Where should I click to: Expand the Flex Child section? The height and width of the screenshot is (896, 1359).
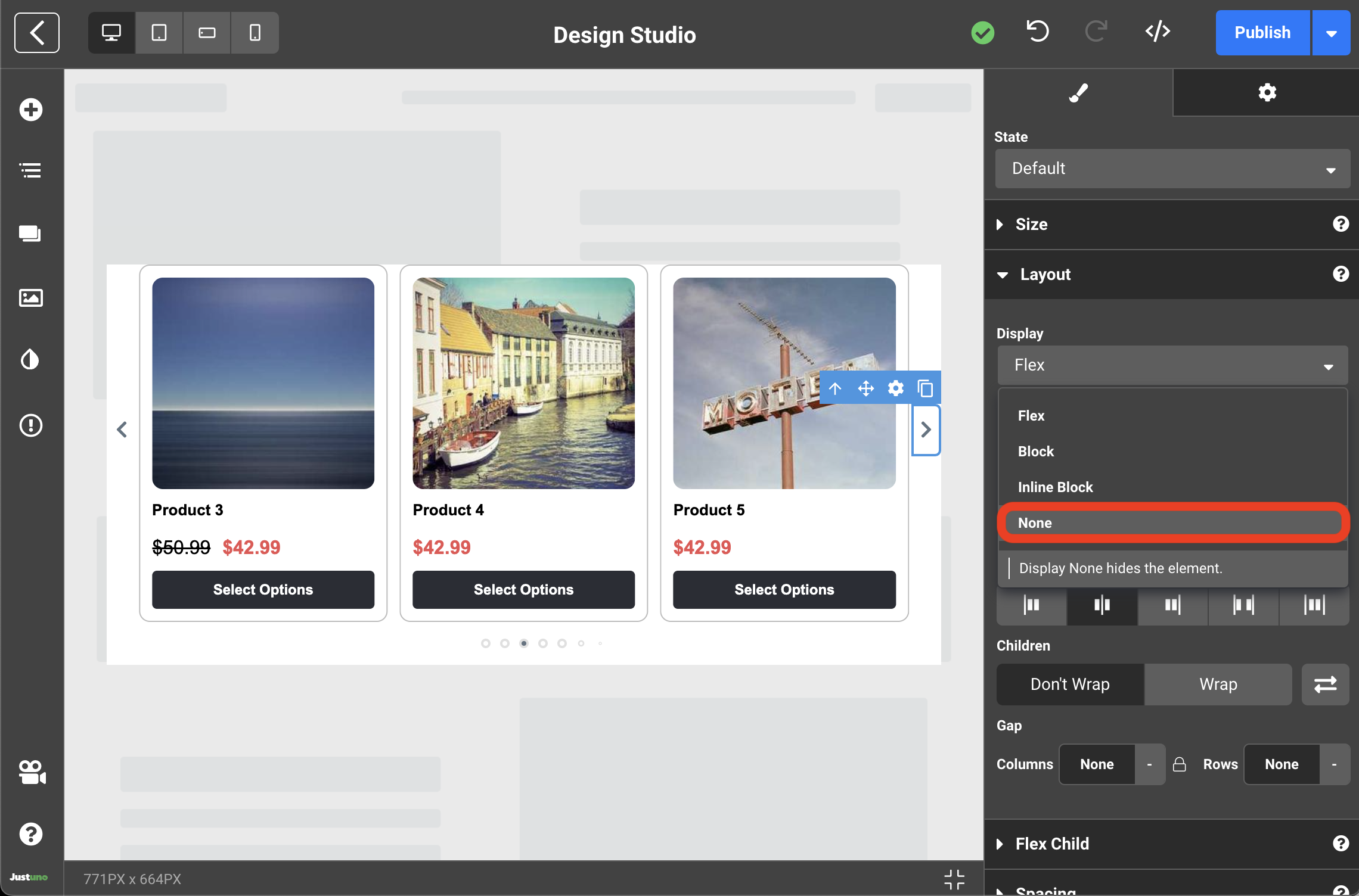pyautogui.click(x=1052, y=844)
